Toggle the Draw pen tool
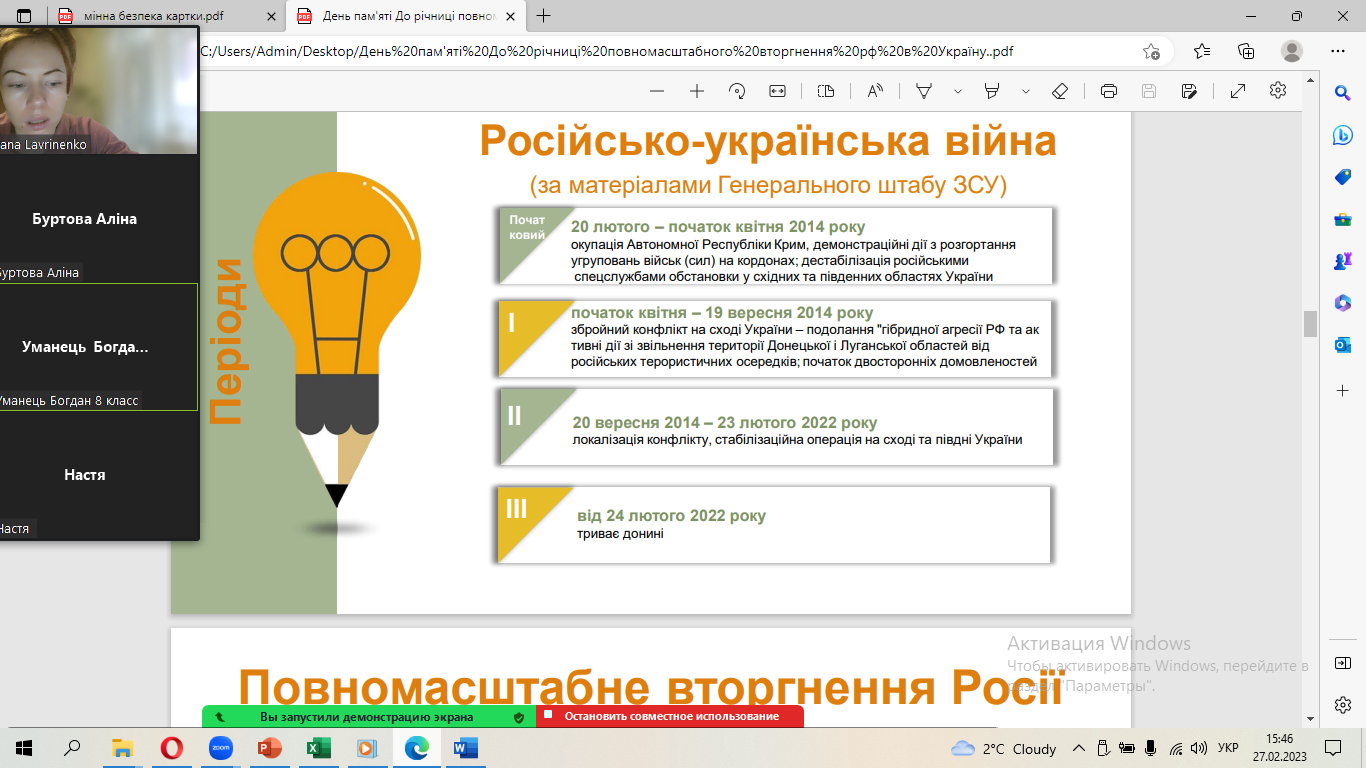The width and height of the screenshot is (1366, 768). click(x=924, y=91)
